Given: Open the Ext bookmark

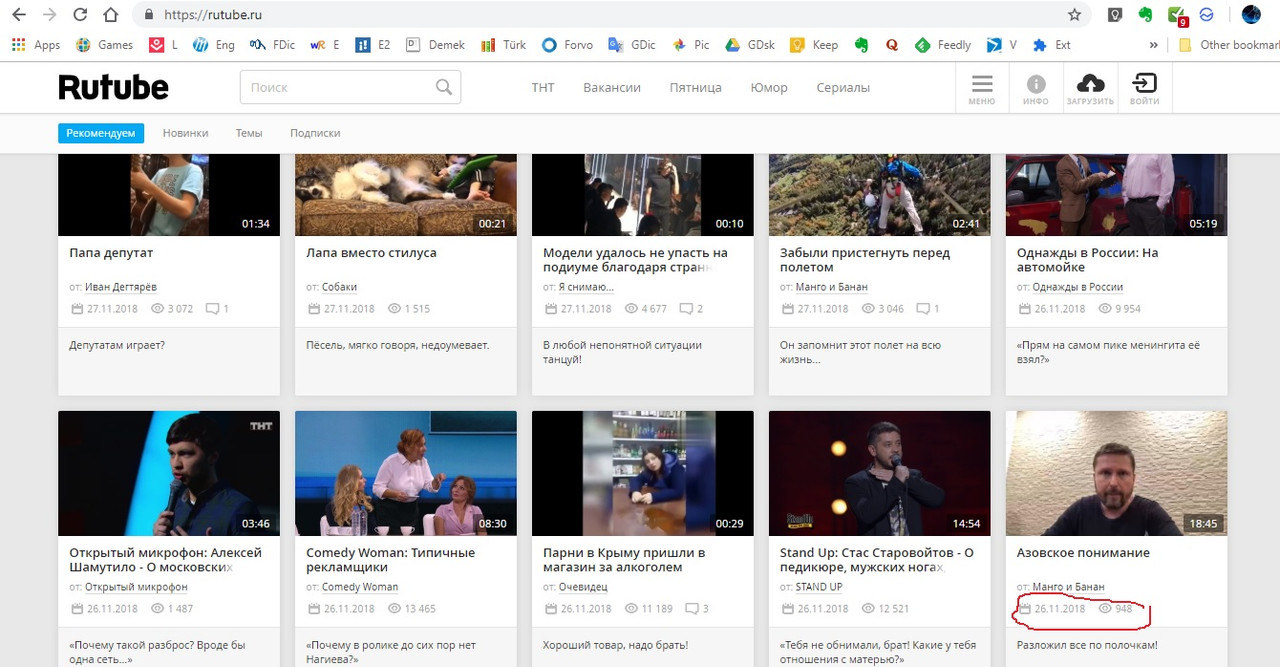Looking at the screenshot, I should [1051, 45].
